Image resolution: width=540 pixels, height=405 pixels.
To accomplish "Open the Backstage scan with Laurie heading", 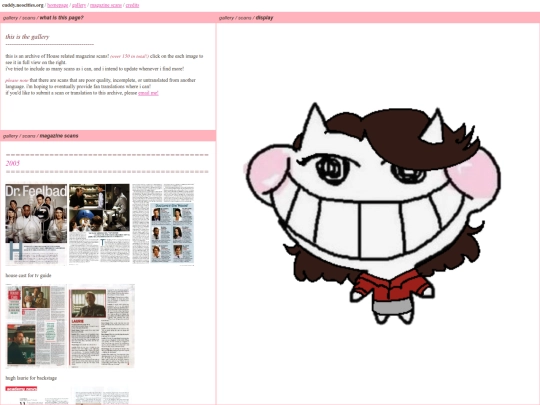I will (x=102, y=325).
